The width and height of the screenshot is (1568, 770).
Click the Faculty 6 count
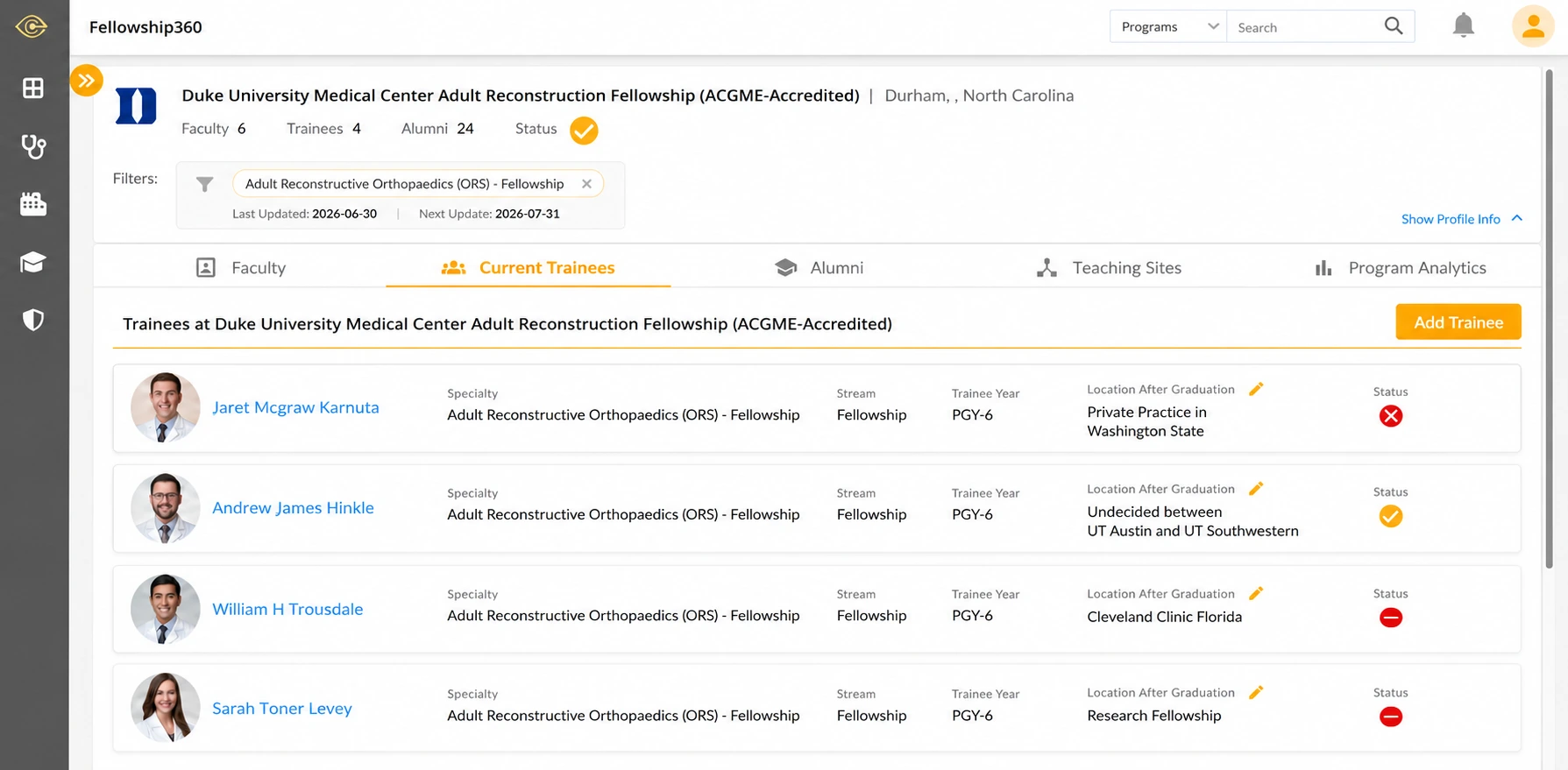point(213,129)
